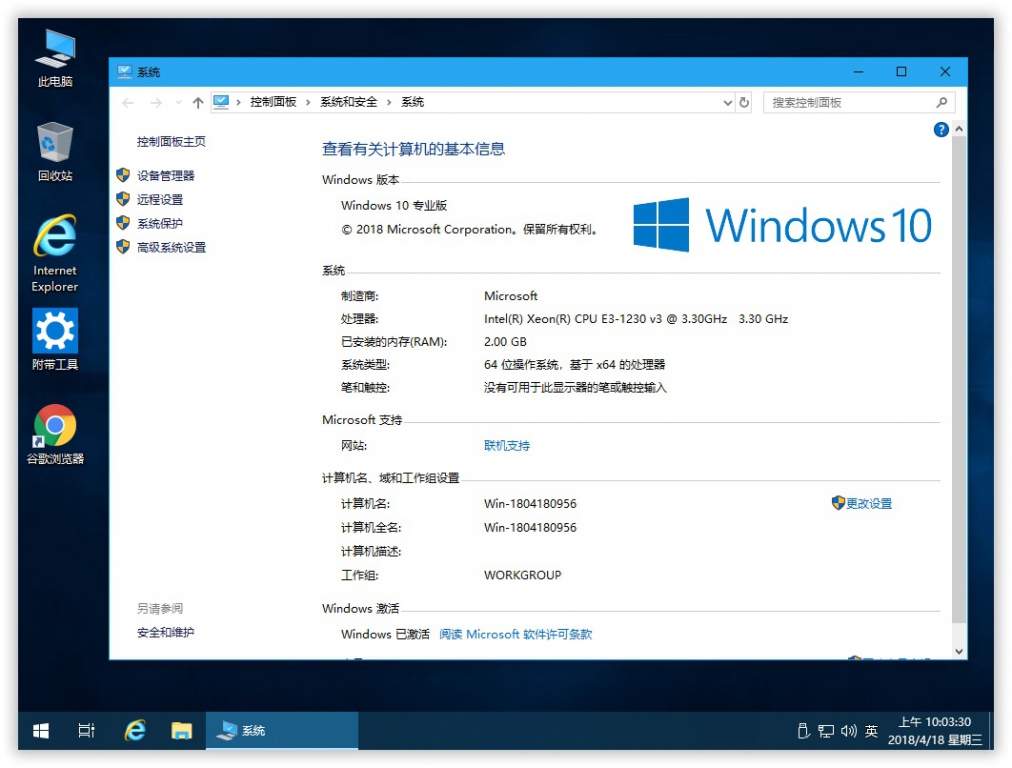Click the processor value Intel(R) Xeon(R)
This screenshot has width=1012, height=768.
(636, 319)
